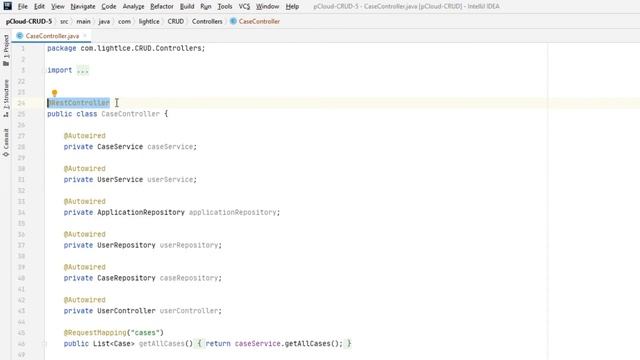Image resolution: width=640 pixels, height=360 pixels.
Task: Select the com breadcrumb
Action: pyautogui.click(x=124, y=21)
